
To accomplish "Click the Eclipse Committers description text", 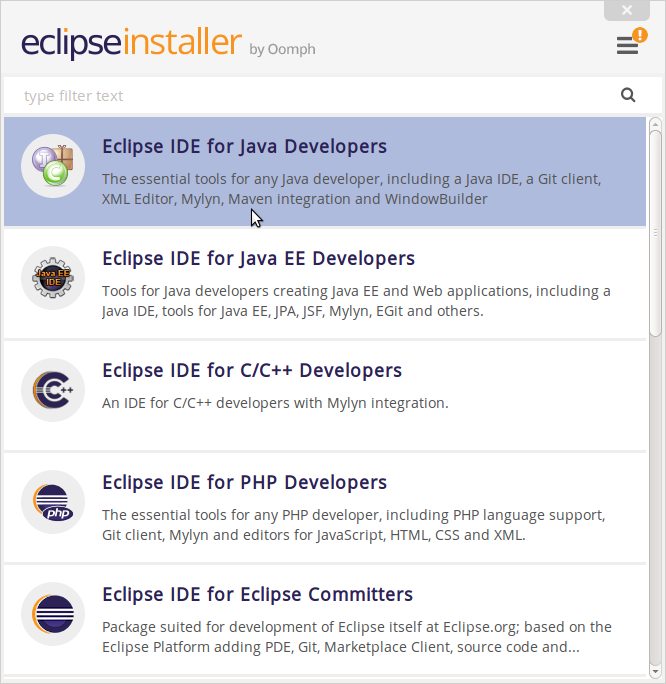I will pyautogui.click(x=357, y=637).
